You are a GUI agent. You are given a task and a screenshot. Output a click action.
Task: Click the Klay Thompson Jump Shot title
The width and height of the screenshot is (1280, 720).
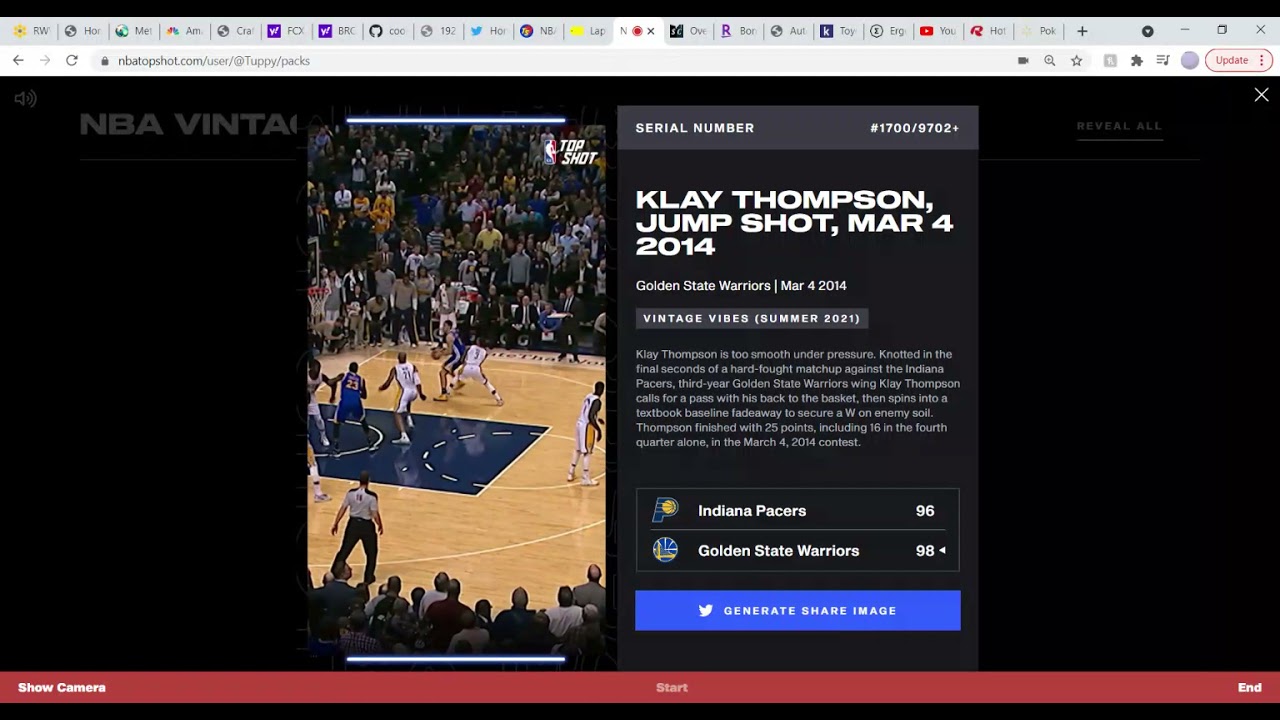pyautogui.click(x=795, y=222)
